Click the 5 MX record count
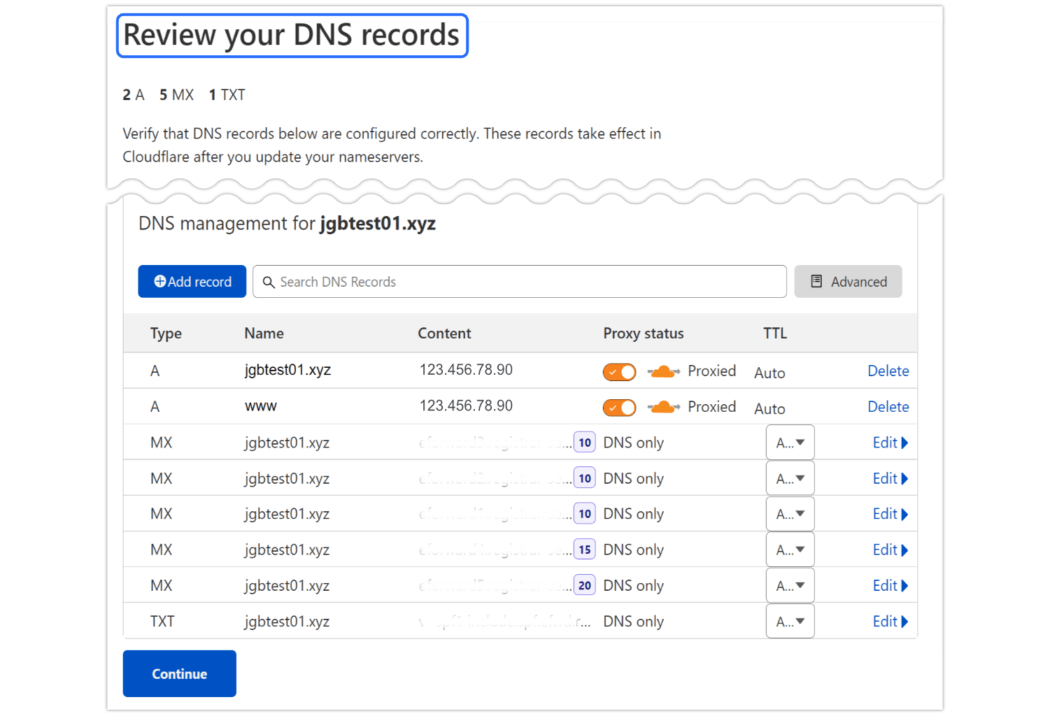1050x716 pixels. point(176,95)
